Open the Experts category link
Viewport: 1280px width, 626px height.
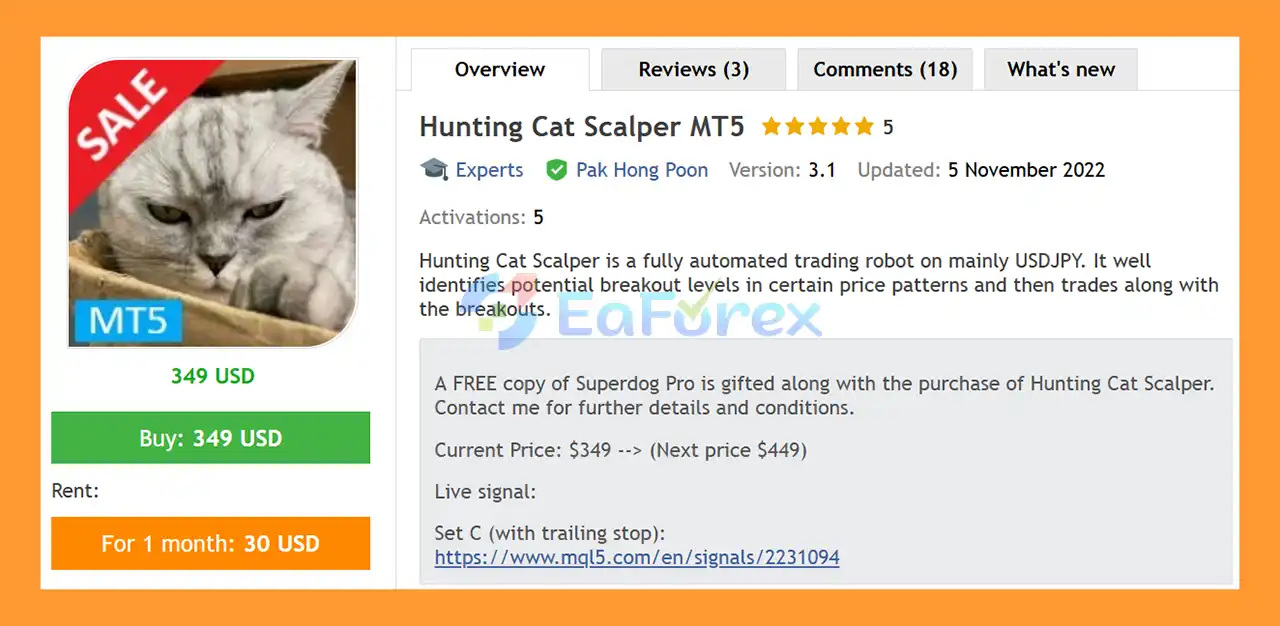pos(489,170)
